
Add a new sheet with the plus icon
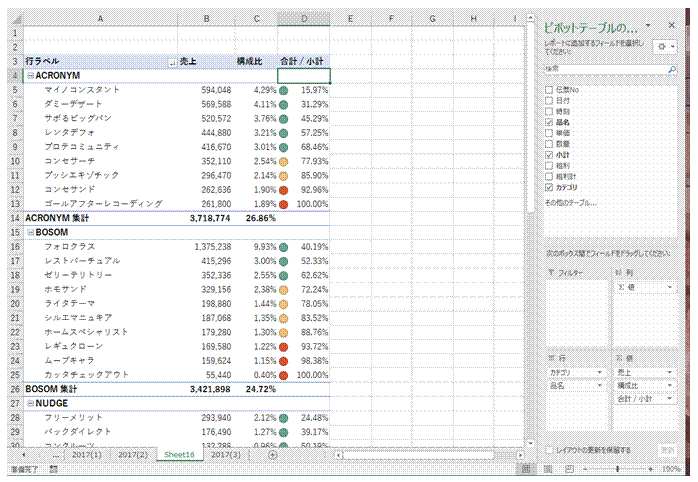(x=272, y=454)
